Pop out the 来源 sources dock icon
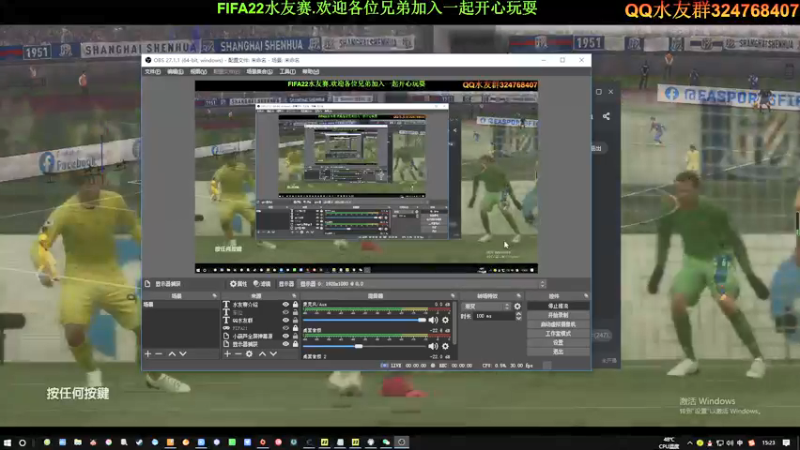The image size is (800, 450). pos(294,296)
